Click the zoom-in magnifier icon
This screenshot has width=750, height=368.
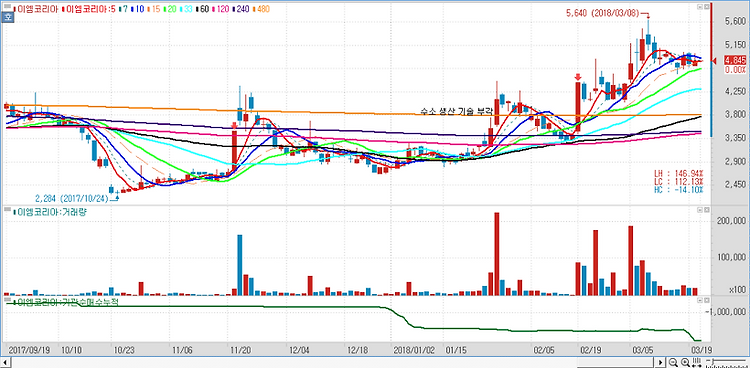tap(685, 362)
